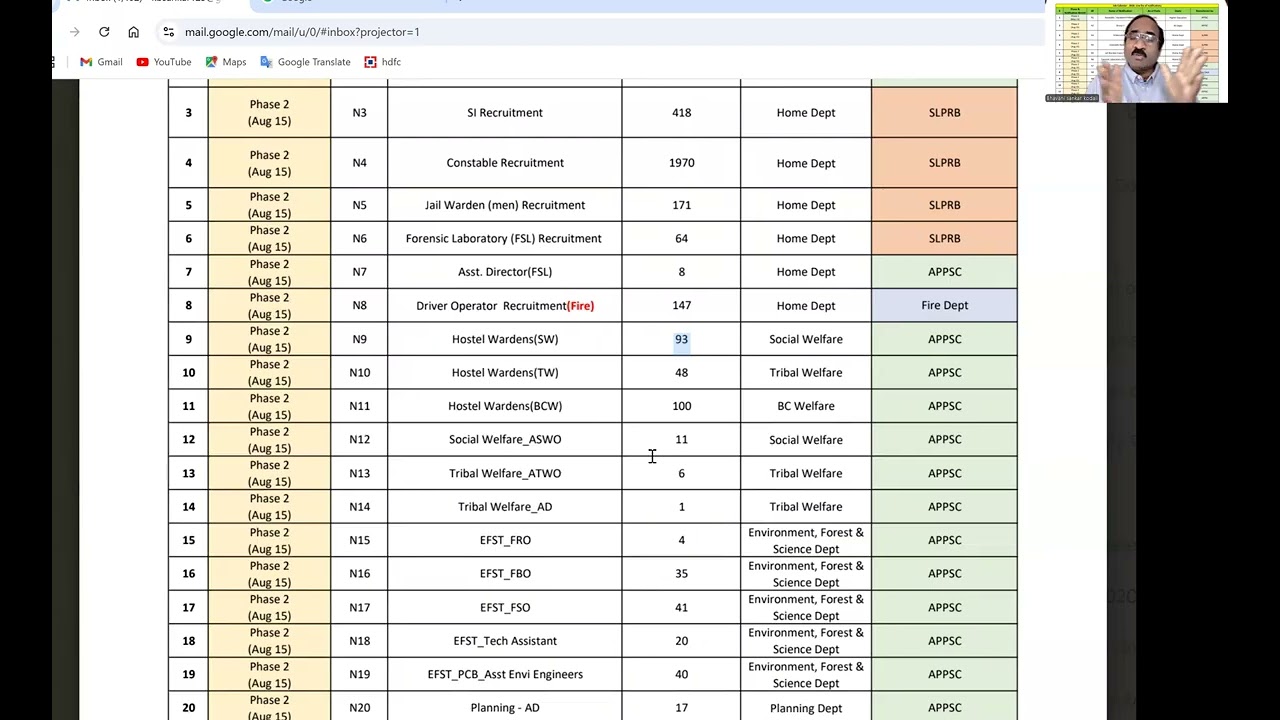
Task: Click vacancy count '1970'
Action: [682, 163]
